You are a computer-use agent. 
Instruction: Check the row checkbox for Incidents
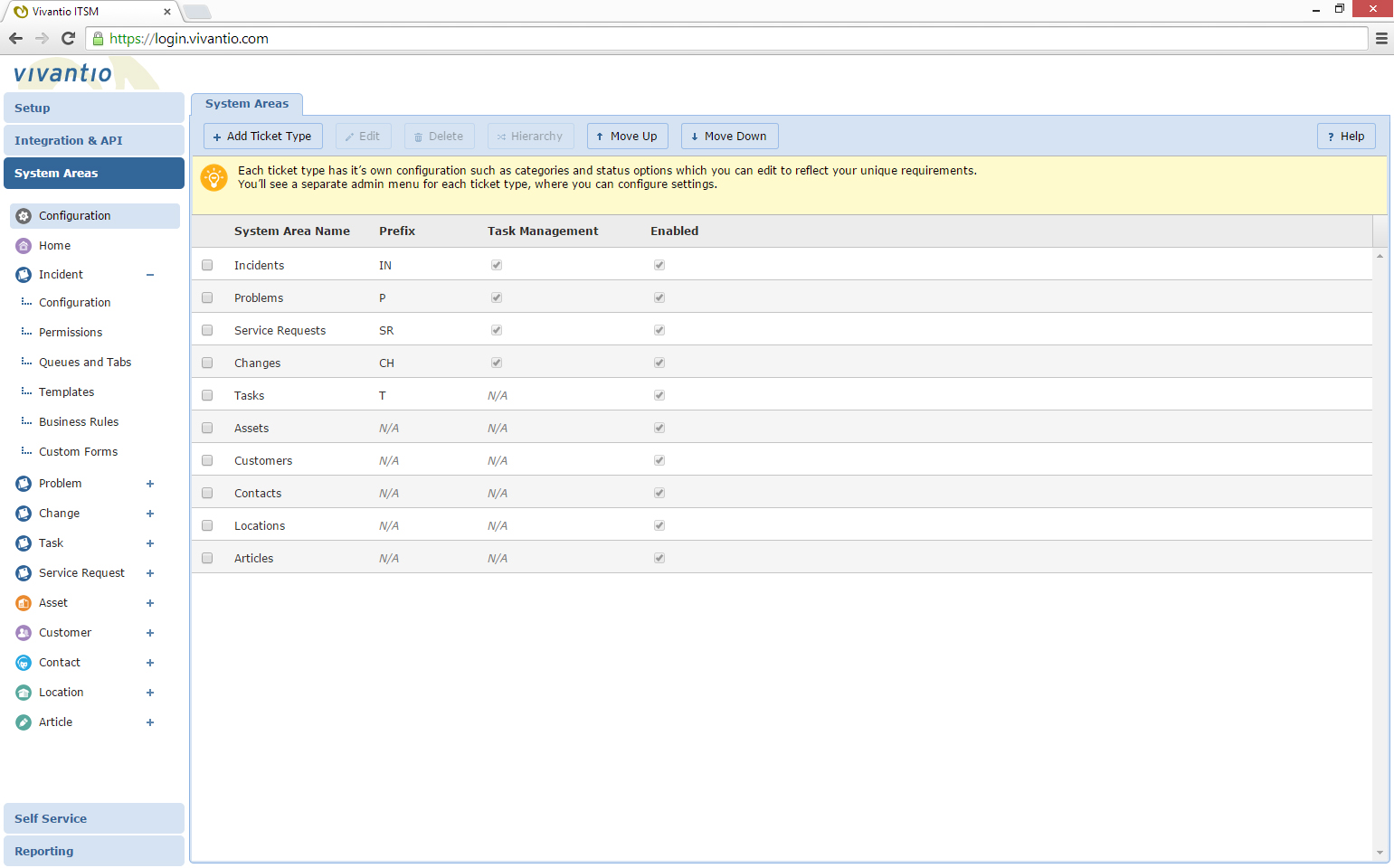(x=207, y=265)
